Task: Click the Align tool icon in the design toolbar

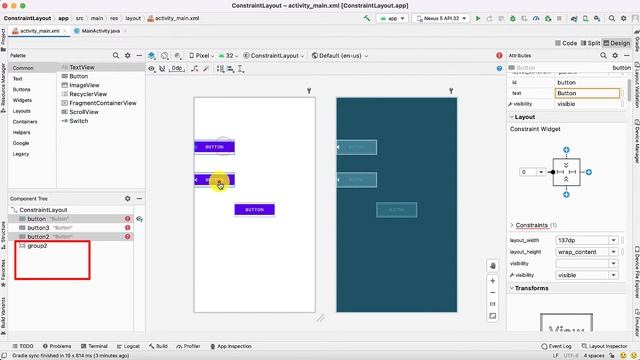Action: point(230,69)
